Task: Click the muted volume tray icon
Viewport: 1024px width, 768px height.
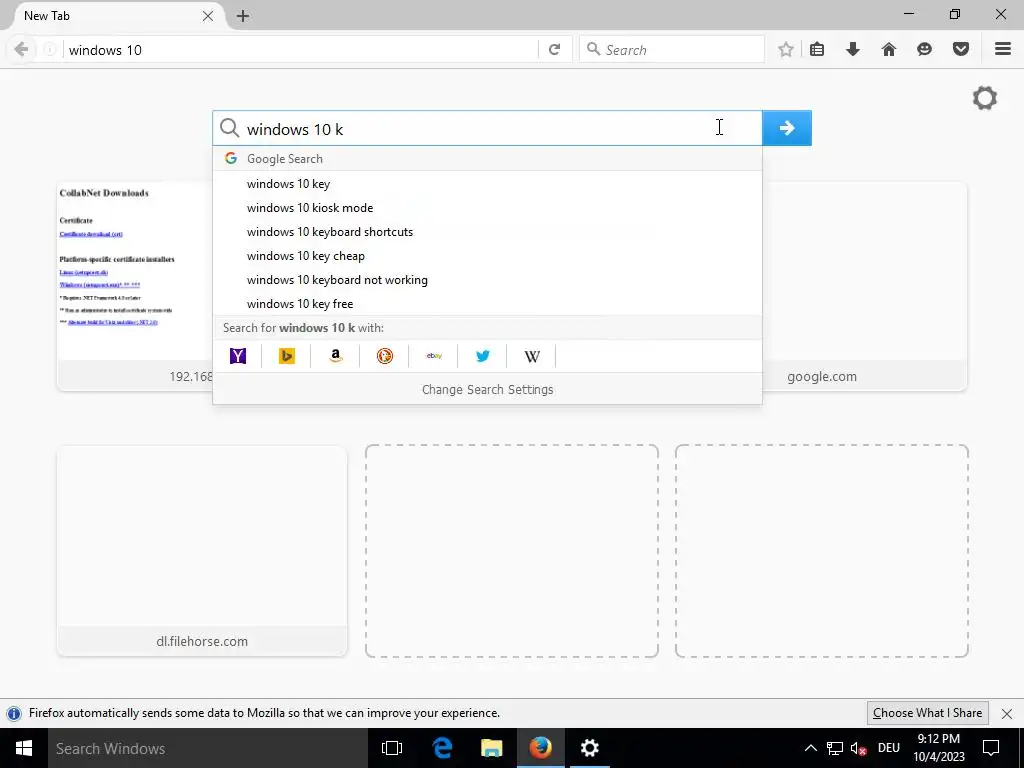Action: click(859, 748)
